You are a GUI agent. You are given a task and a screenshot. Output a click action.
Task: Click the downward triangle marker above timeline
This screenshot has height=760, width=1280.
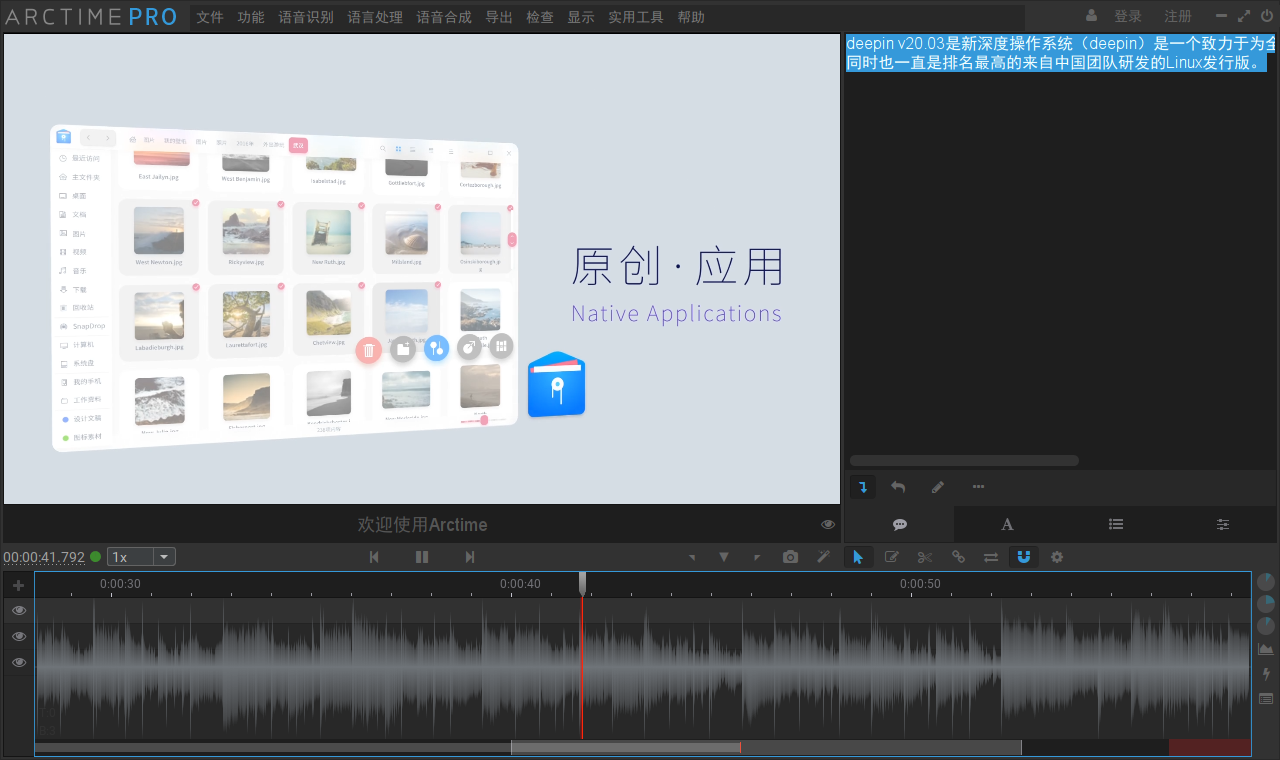[x=724, y=557]
